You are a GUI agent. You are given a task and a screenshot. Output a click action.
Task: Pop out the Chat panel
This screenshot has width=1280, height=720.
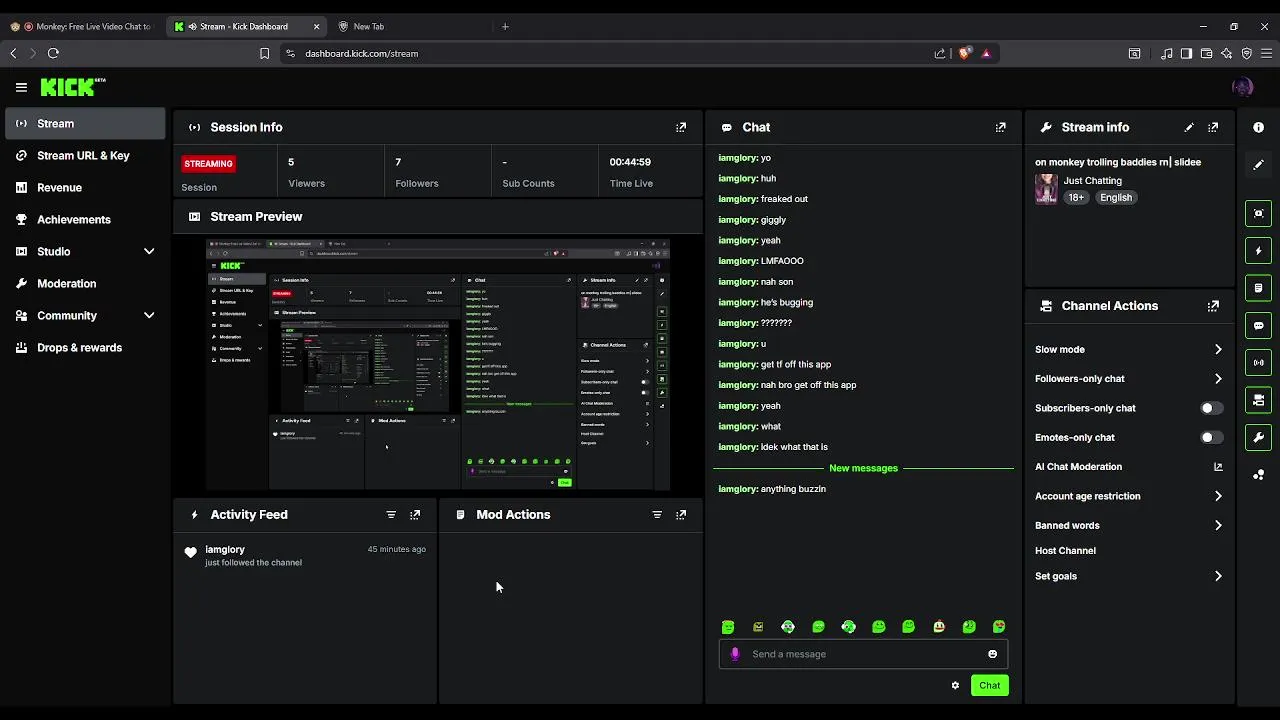pos(1000,127)
